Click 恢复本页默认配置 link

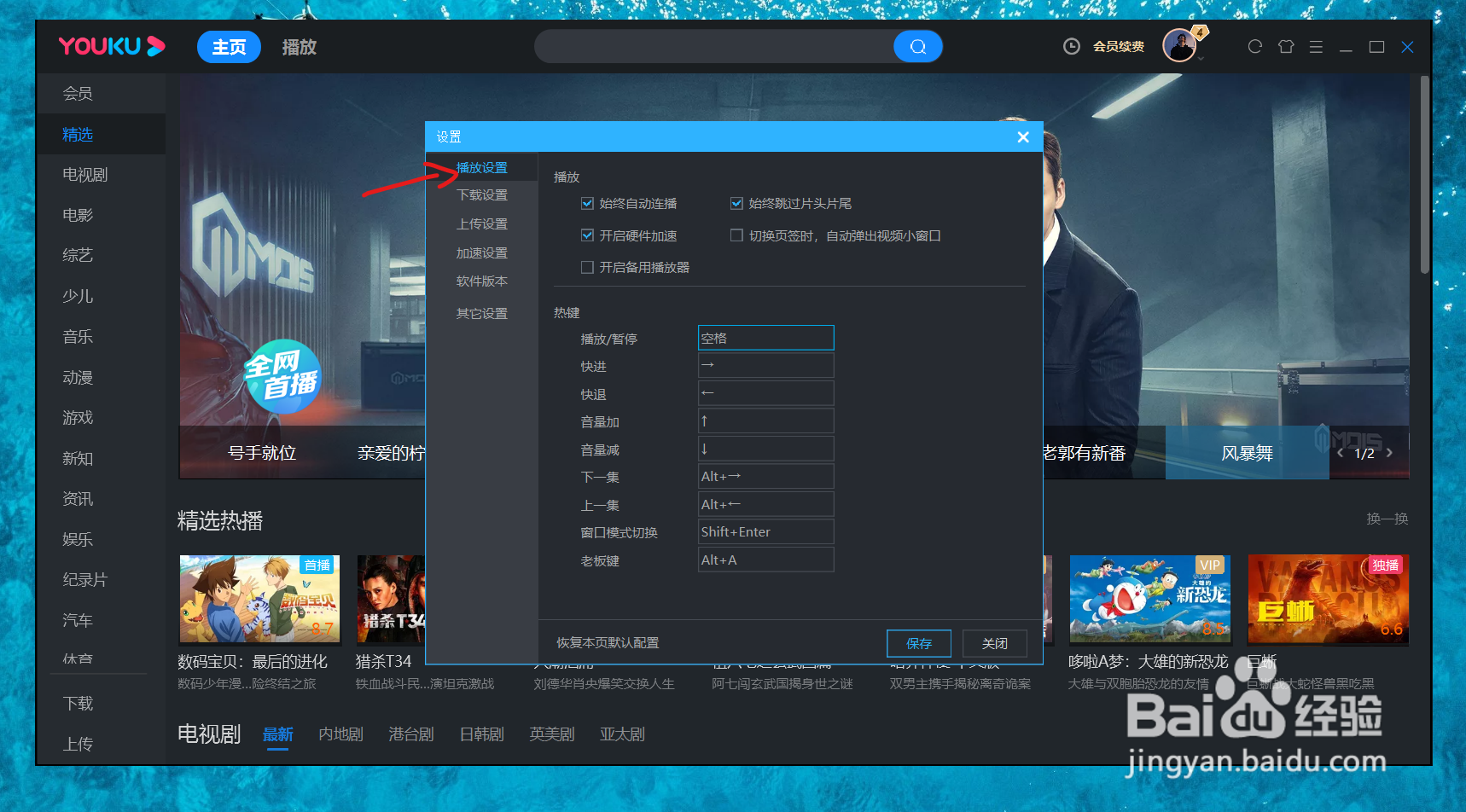608,642
